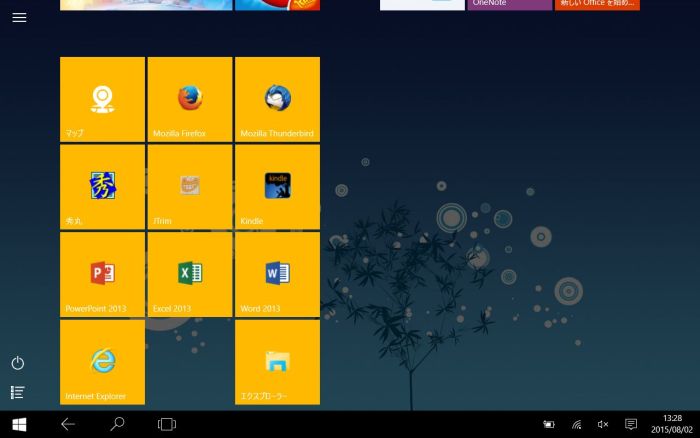Show the All apps list
The width and height of the screenshot is (700, 438).
pos(18,392)
